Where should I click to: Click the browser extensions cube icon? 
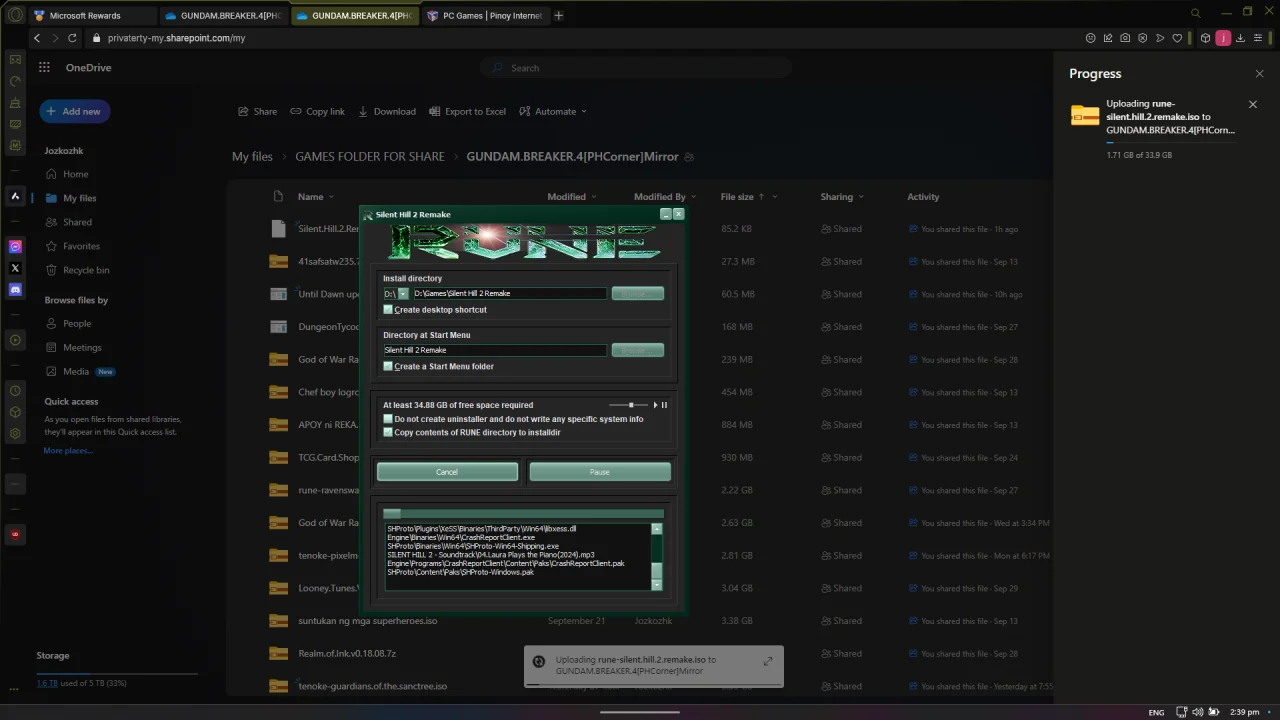point(1205,38)
